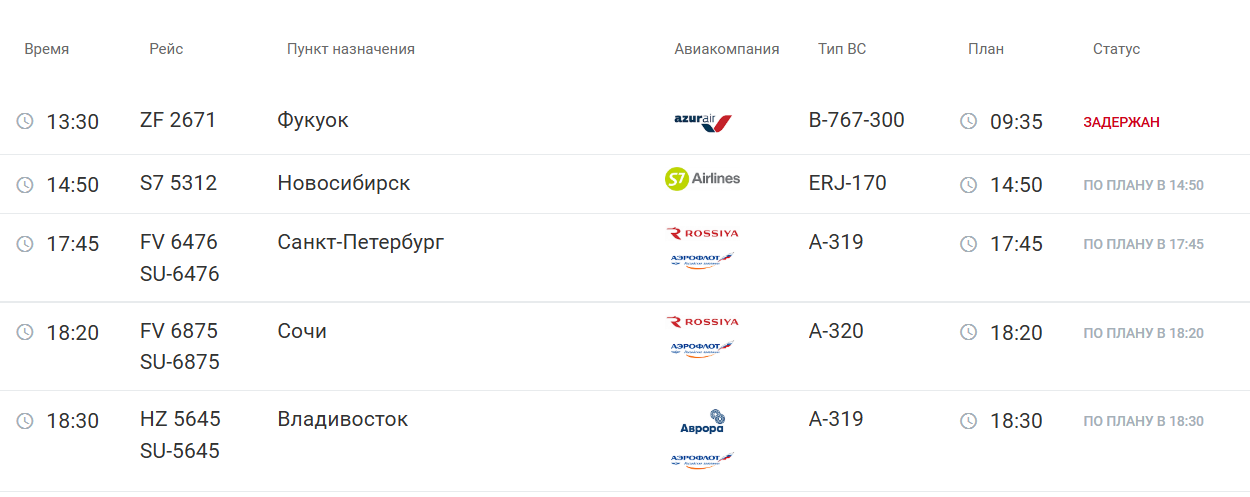The height and width of the screenshot is (497, 1250).
Task: Click the Рейс column header
Action: click(x=166, y=49)
